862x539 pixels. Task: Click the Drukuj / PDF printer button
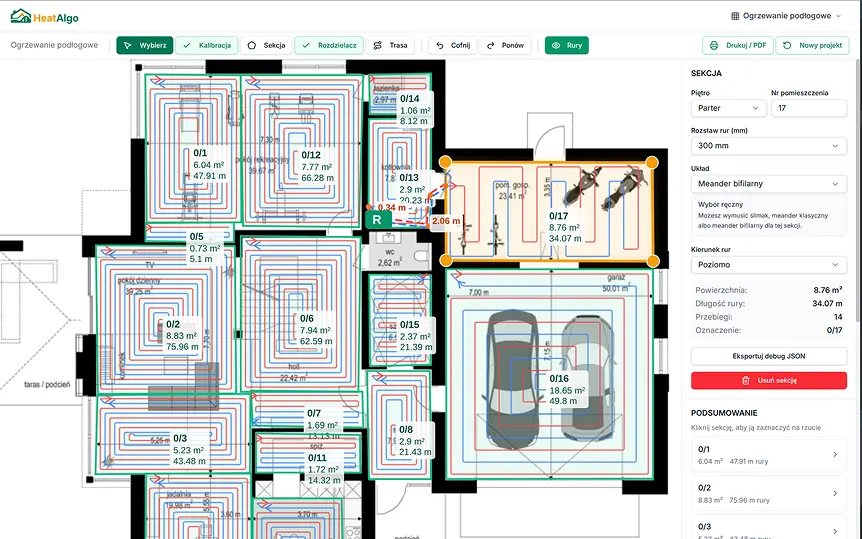[x=737, y=45]
